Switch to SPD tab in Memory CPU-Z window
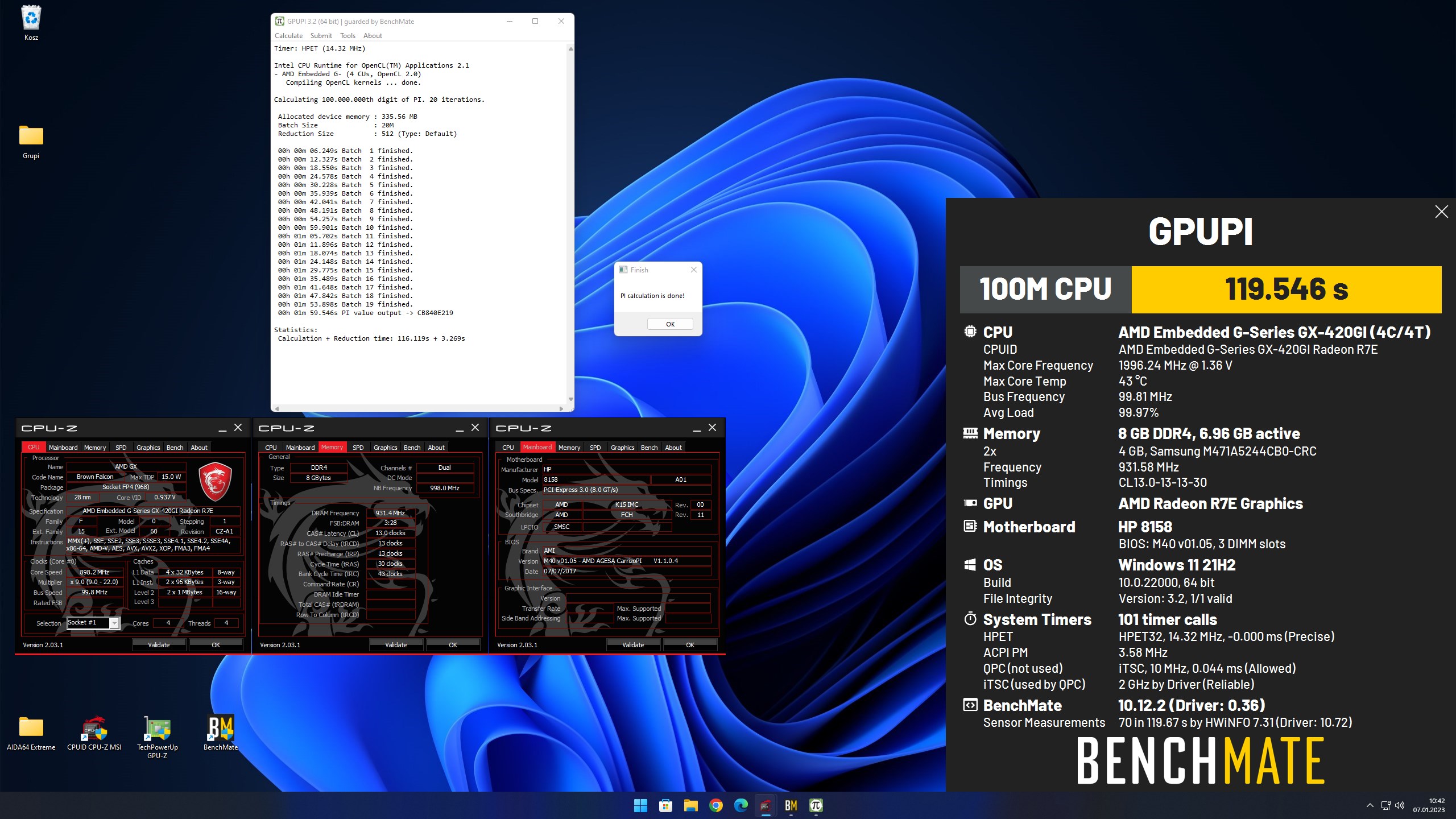The width and height of the screenshot is (1456, 819). tap(358, 448)
